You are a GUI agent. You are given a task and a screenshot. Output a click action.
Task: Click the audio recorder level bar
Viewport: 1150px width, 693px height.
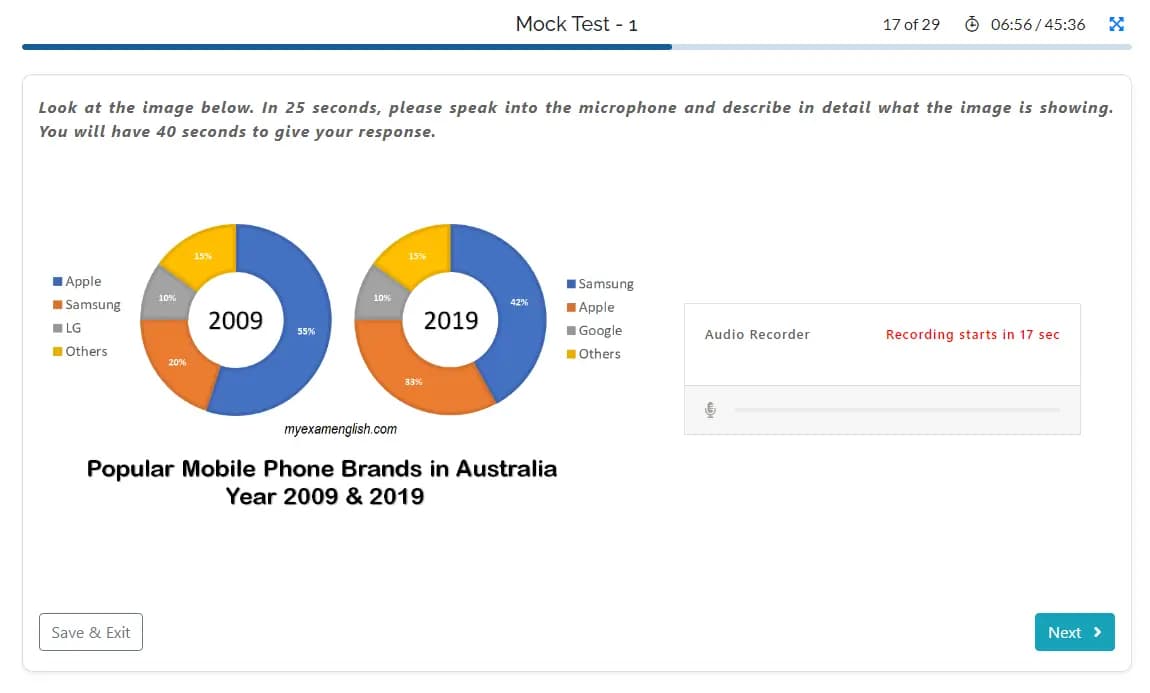coord(896,410)
